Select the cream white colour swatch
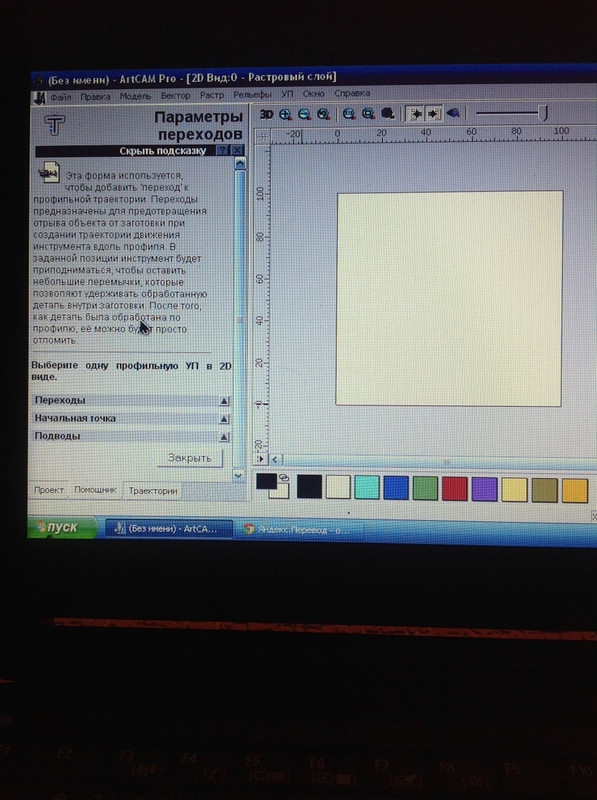Viewport: 597px width, 800px height. pos(338,487)
